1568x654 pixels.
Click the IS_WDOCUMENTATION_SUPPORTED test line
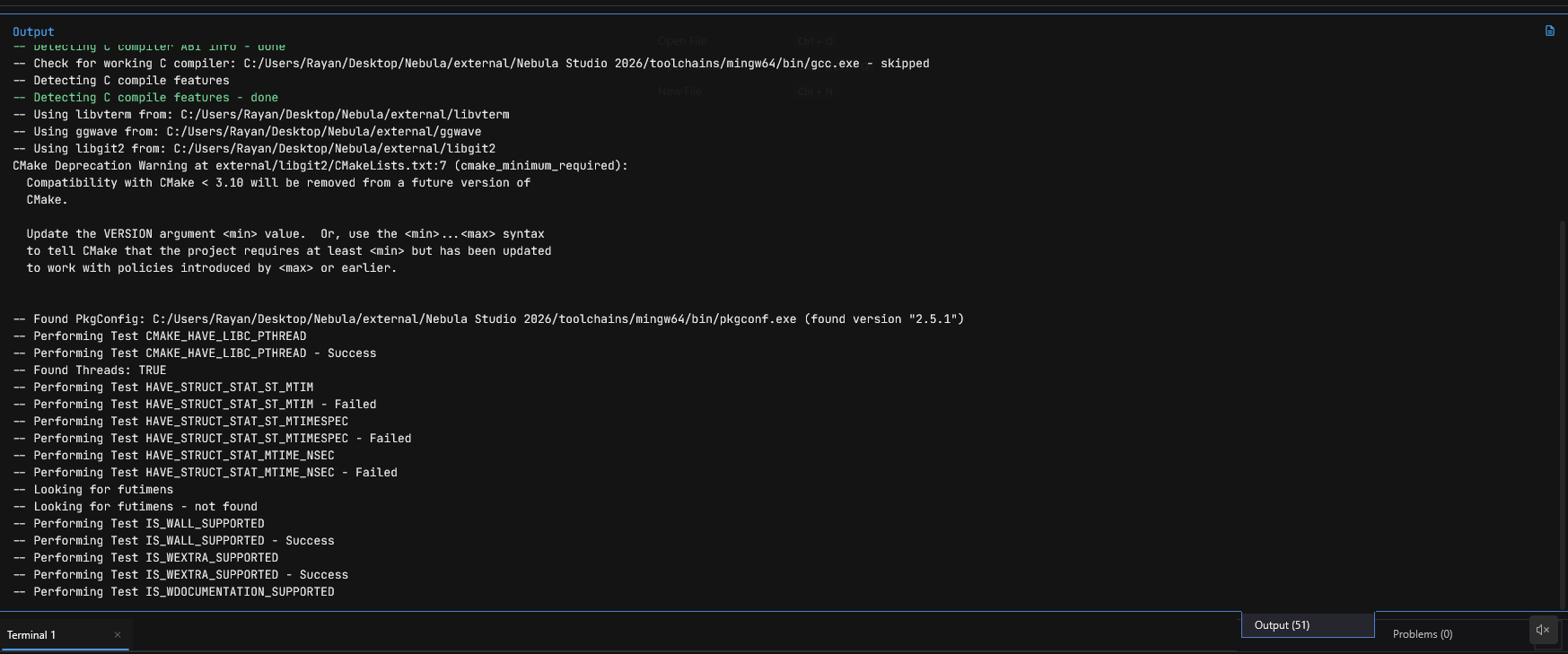(174, 592)
